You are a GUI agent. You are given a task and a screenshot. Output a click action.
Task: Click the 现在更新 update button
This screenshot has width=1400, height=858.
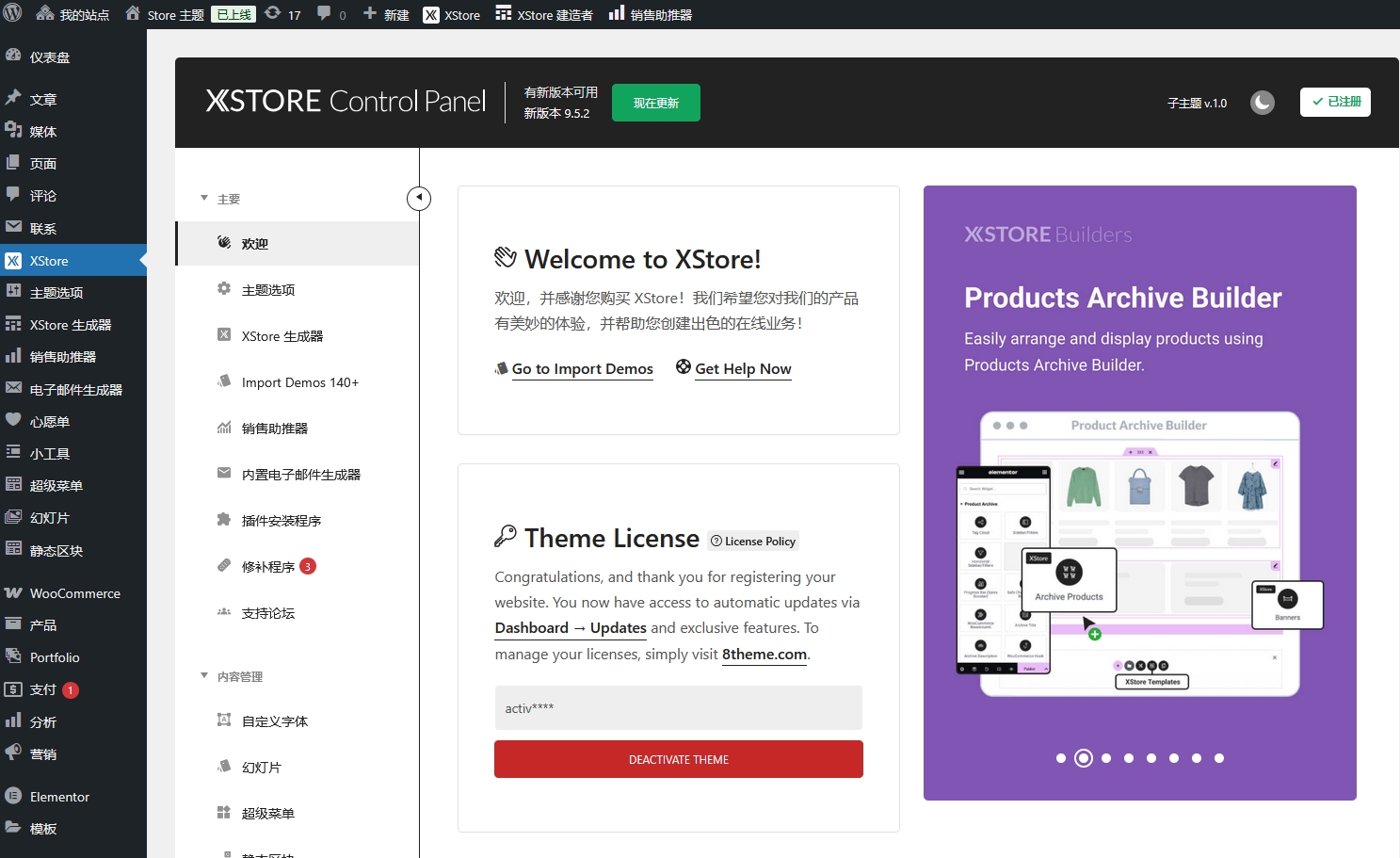(656, 103)
